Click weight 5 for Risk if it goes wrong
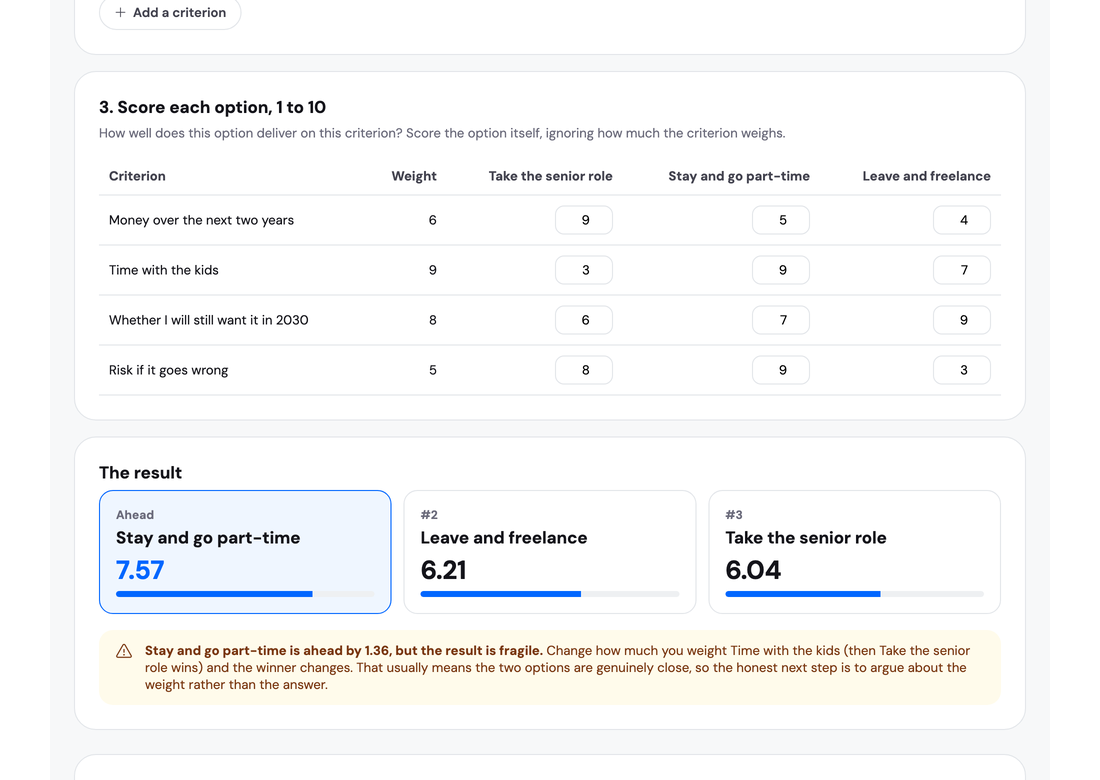The image size is (1100, 780). [x=433, y=370]
